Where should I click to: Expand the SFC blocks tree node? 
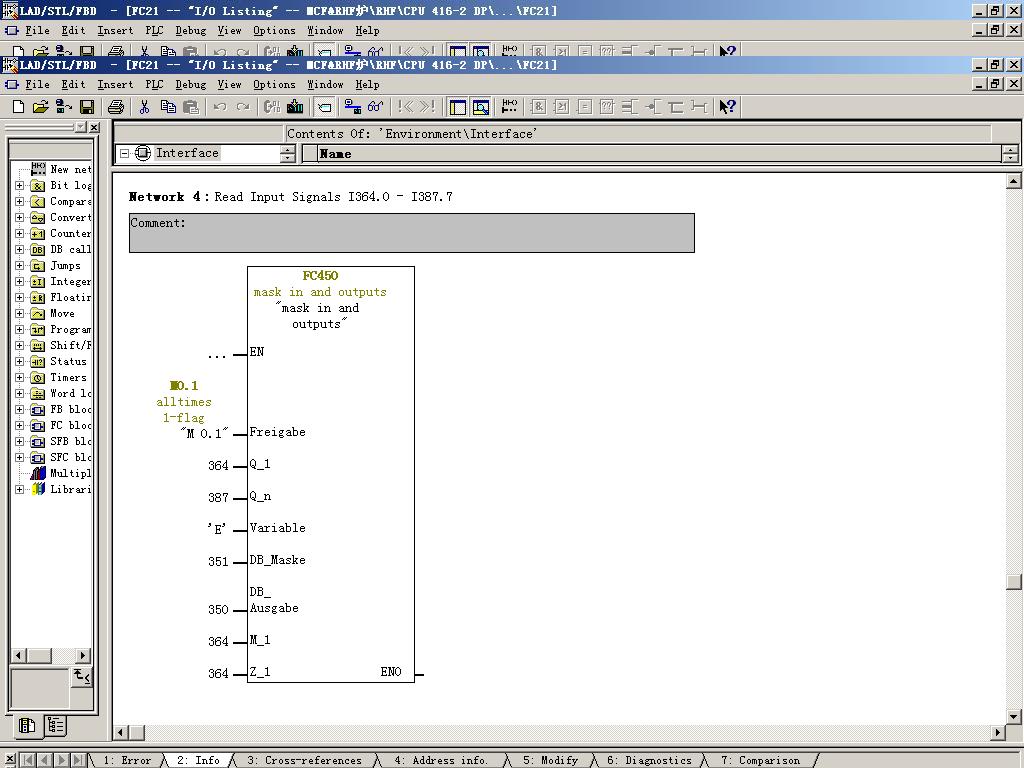click(20, 457)
